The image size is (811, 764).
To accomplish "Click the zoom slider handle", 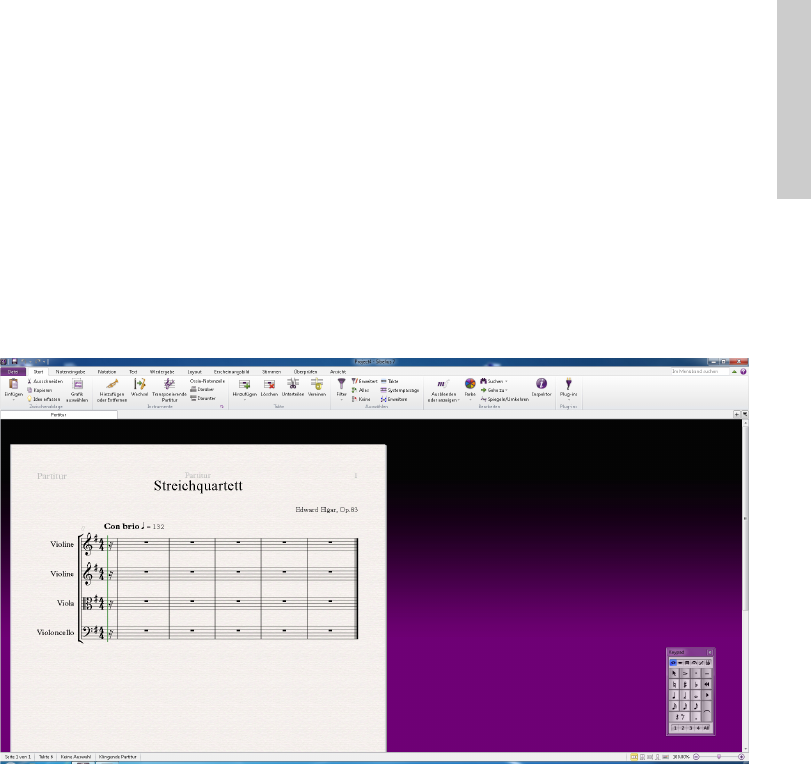I will 719,757.
